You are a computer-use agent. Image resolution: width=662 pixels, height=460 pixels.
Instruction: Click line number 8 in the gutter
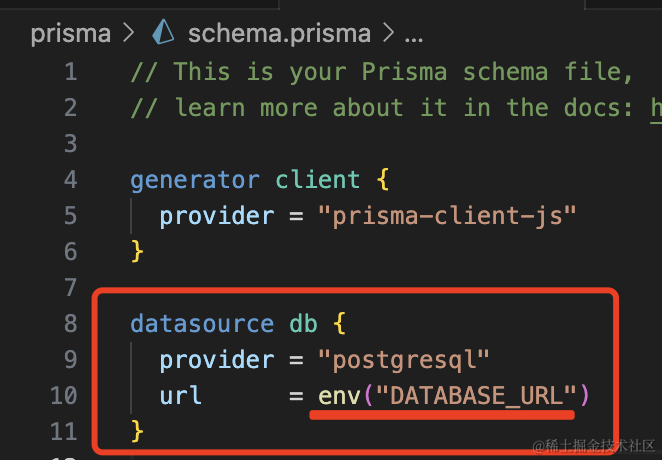[69, 324]
